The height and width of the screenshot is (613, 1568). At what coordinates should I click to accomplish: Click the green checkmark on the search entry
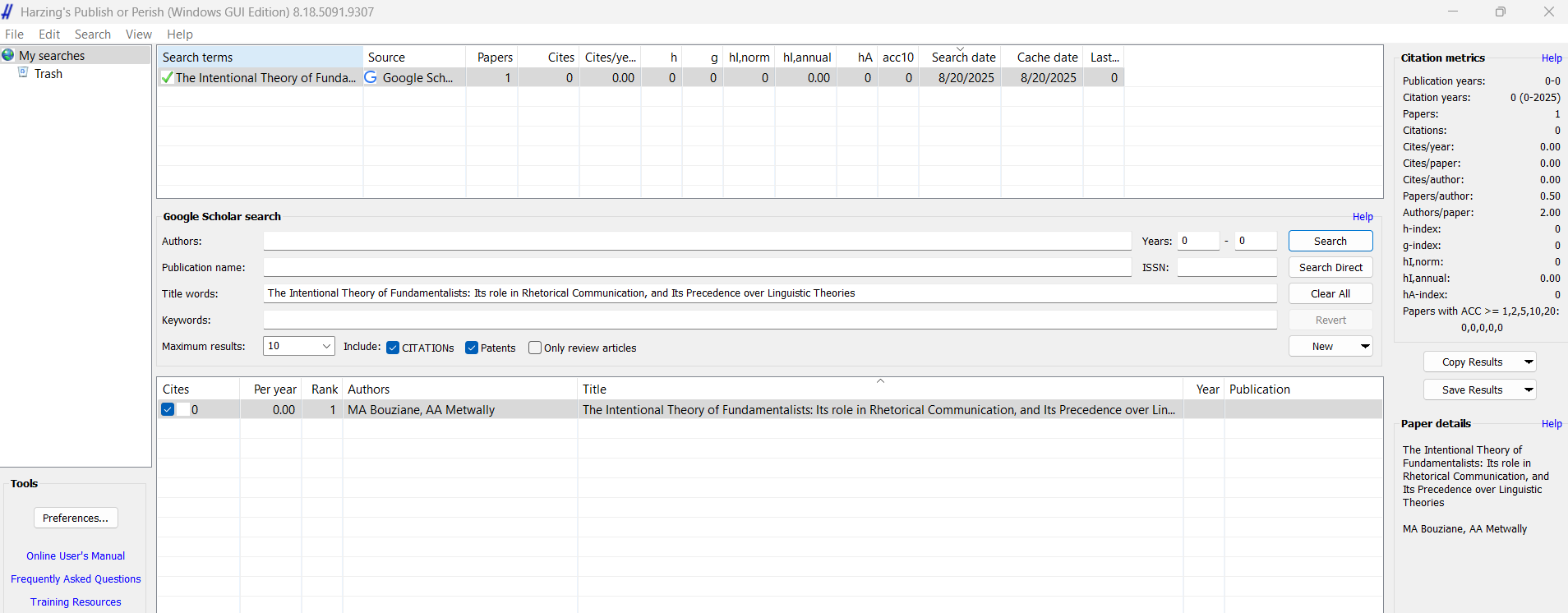pos(168,78)
